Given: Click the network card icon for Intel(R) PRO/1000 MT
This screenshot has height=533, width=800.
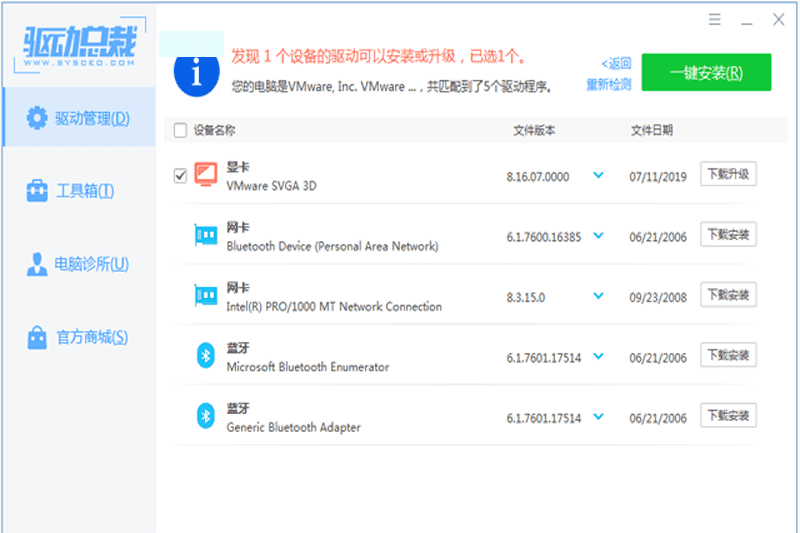Looking at the screenshot, I should pyautogui.click(x=205, y=295).
